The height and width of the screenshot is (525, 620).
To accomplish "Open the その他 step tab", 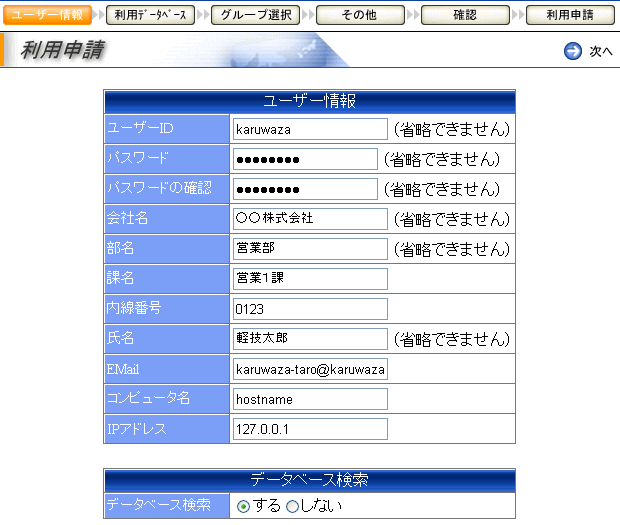I will click(360, 15).
